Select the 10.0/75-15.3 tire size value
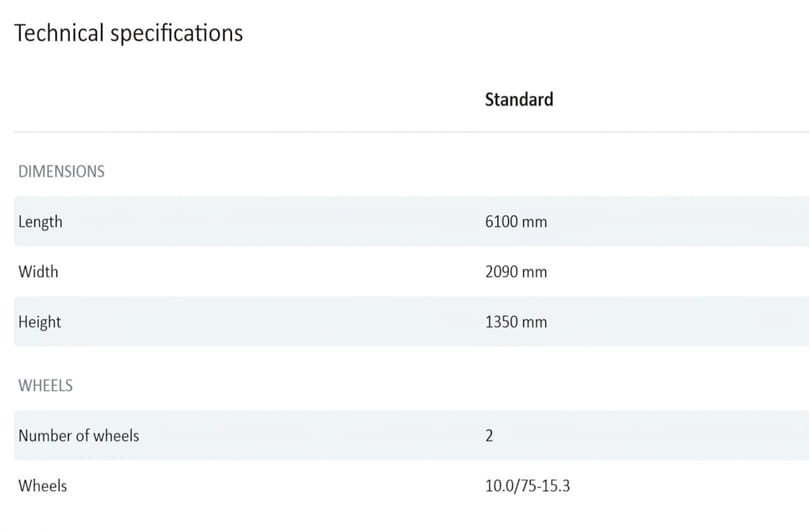The width and height of the screenshot is (809, 529). 527,486
